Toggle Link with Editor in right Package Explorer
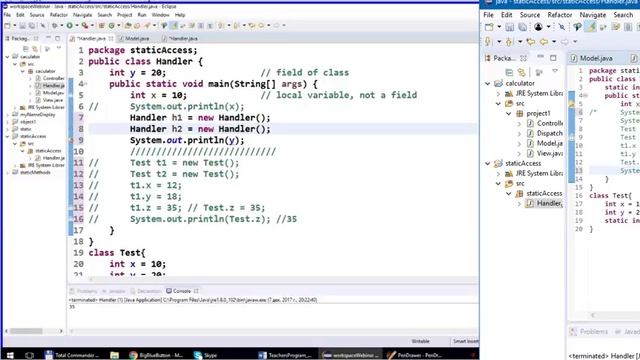Image resolution: width=640 pixels, height=360 pixels. point(522,72)
